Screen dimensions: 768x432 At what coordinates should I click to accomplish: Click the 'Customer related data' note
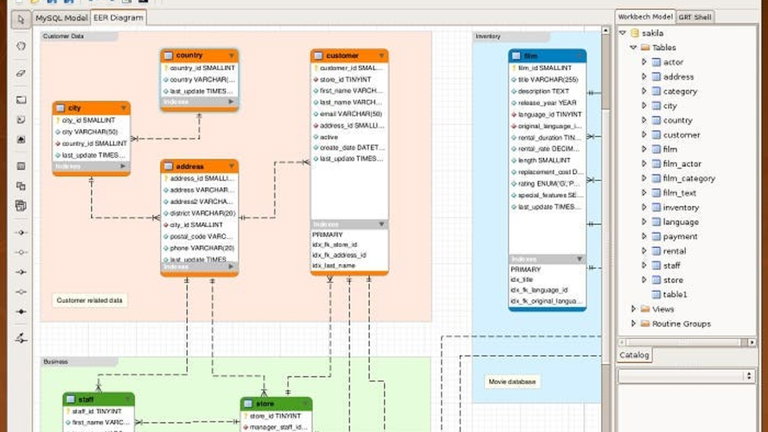pyautogui.click(x=90, y=300)
